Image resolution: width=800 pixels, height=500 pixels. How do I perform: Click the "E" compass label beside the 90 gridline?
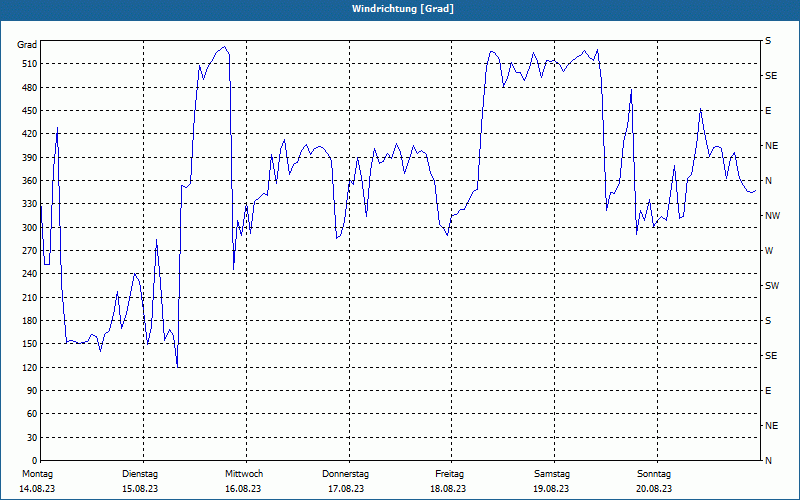point(768,391)
